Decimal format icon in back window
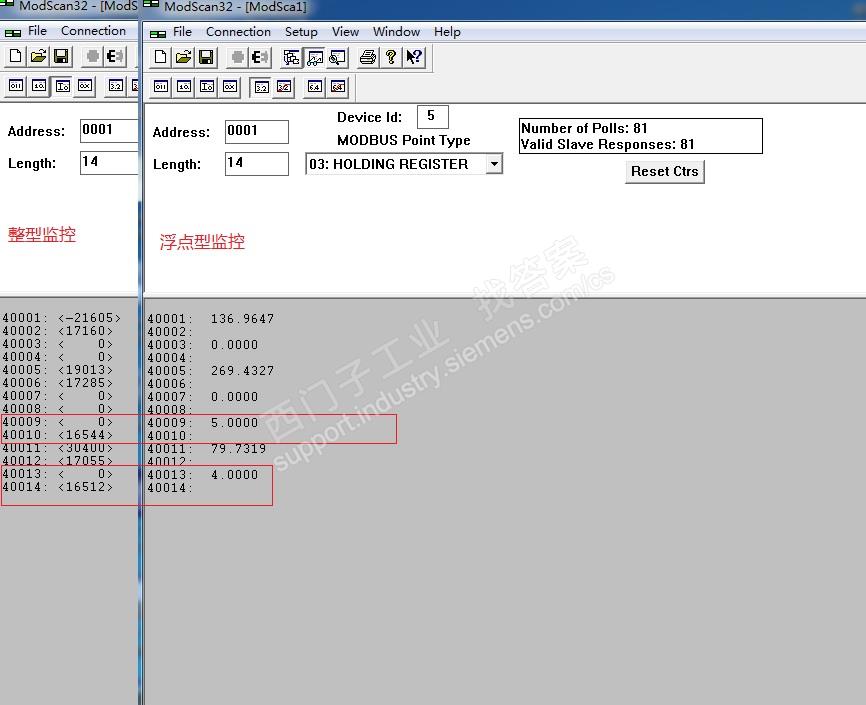 tap(39, 86)
